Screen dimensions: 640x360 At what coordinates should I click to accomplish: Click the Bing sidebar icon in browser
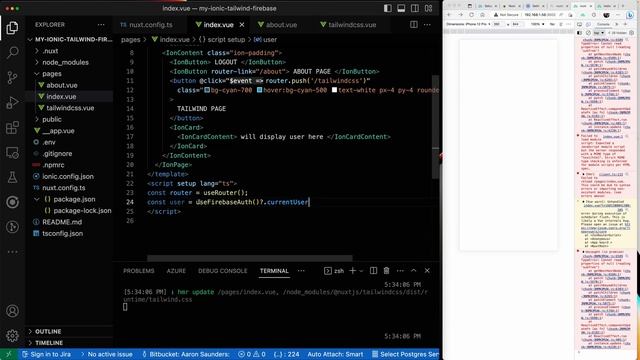pos(629,15)
